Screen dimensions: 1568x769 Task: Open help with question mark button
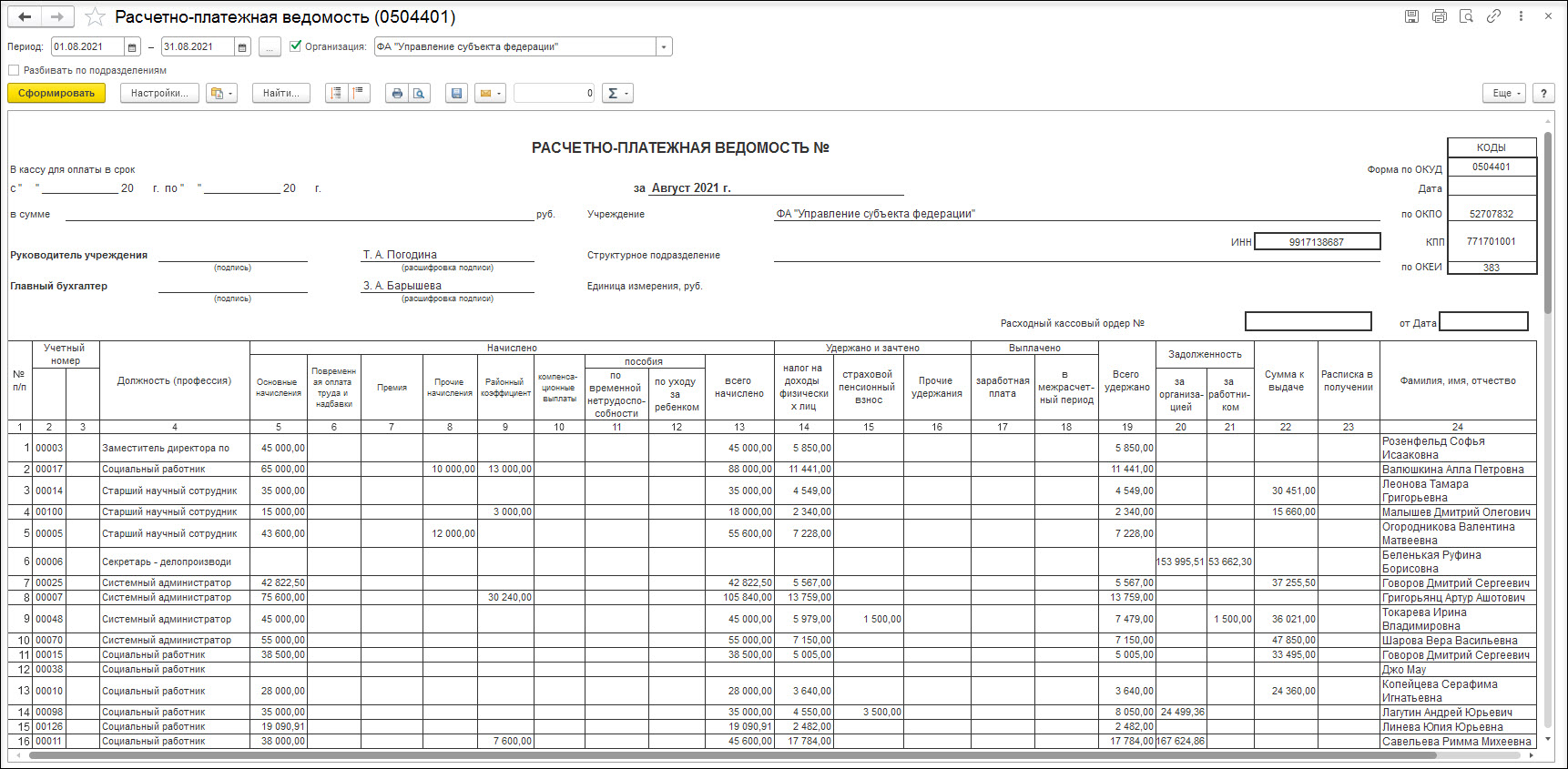coord(1543,93)
